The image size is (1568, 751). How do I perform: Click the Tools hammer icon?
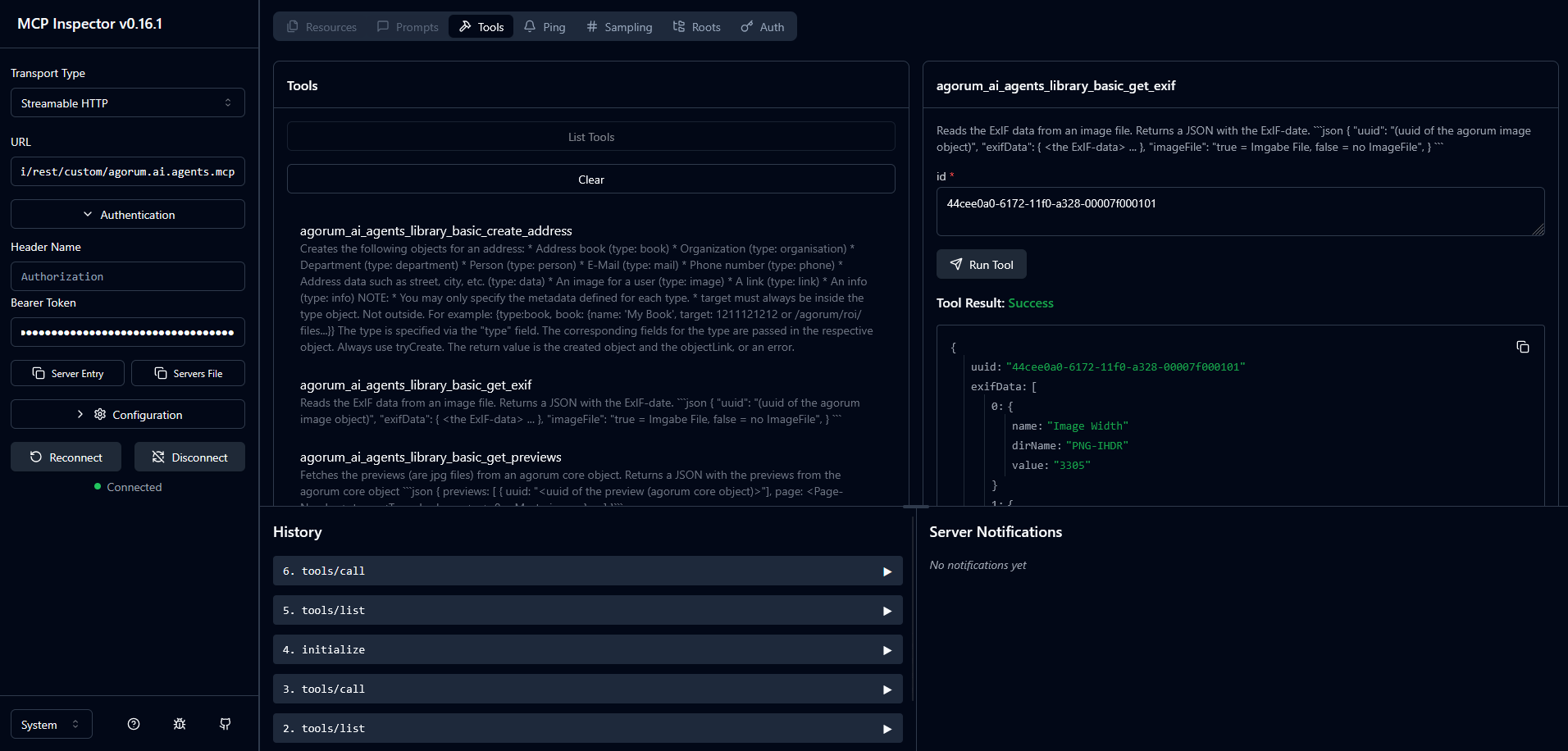(x=465, y=26)
